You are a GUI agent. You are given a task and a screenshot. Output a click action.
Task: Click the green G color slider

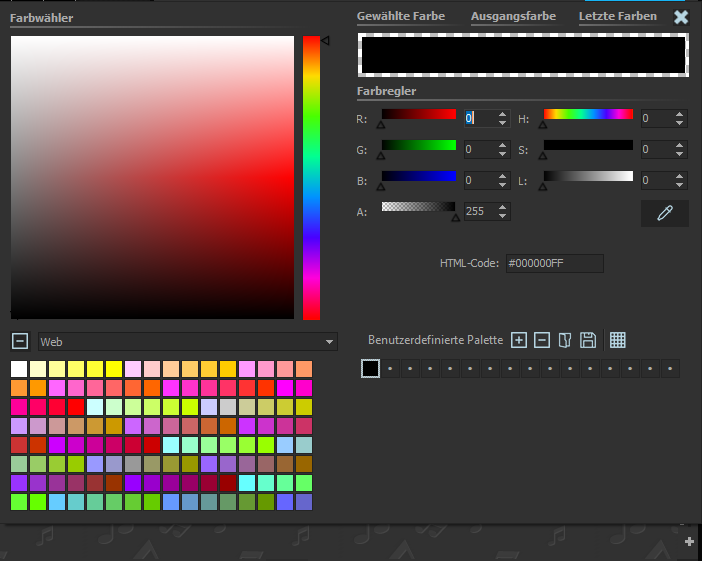[419, 145]
